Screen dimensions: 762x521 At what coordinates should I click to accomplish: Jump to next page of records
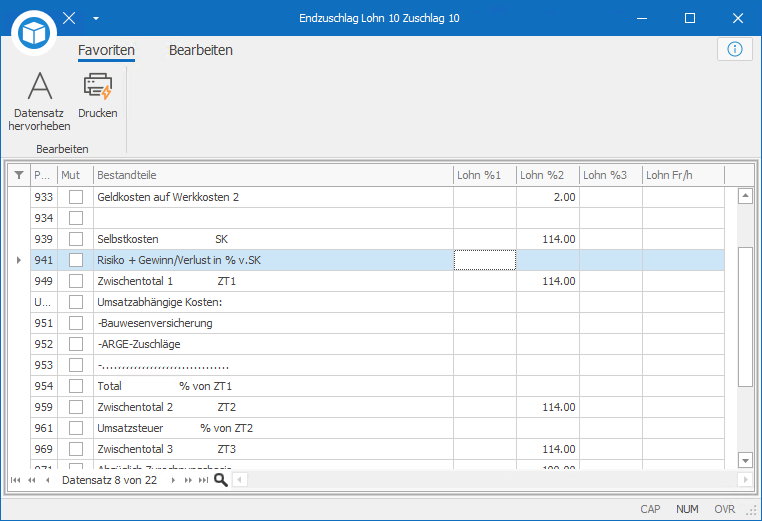(x=188, y=480)
